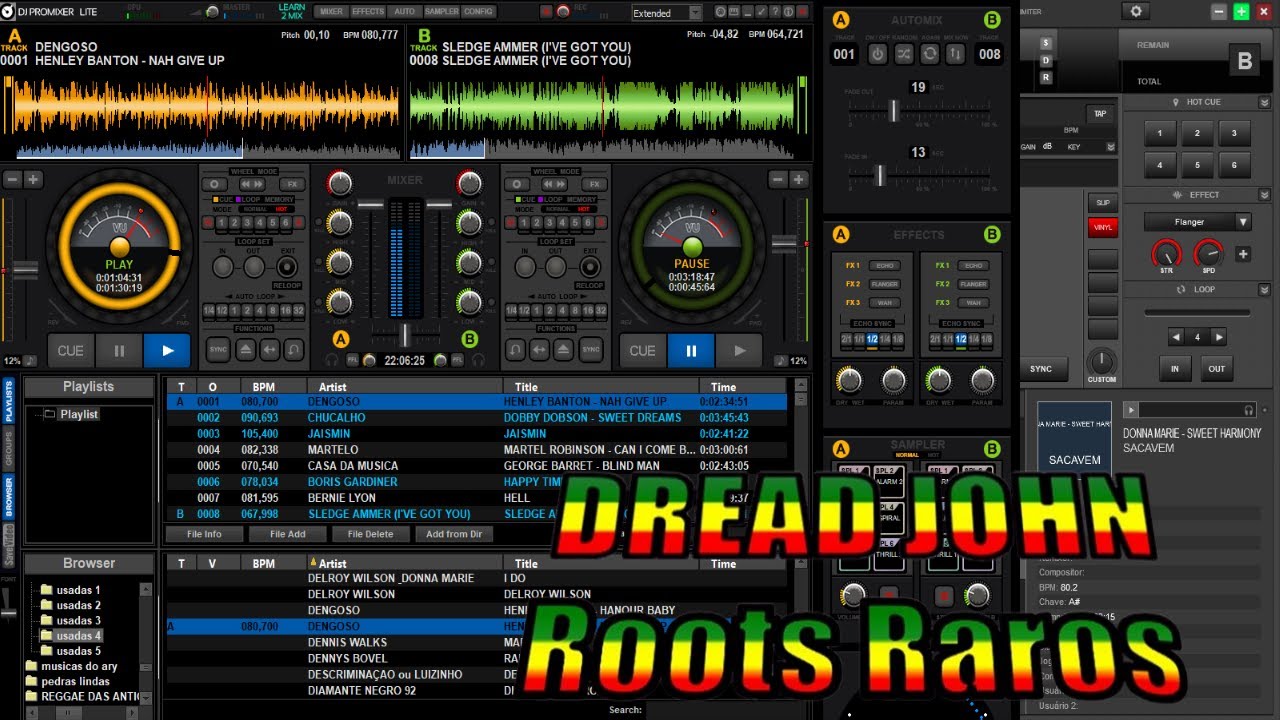The width and height of the screenshot is (1280, 720).
Task: Start deck B with its play button
Action: click(x=739, y=351)
